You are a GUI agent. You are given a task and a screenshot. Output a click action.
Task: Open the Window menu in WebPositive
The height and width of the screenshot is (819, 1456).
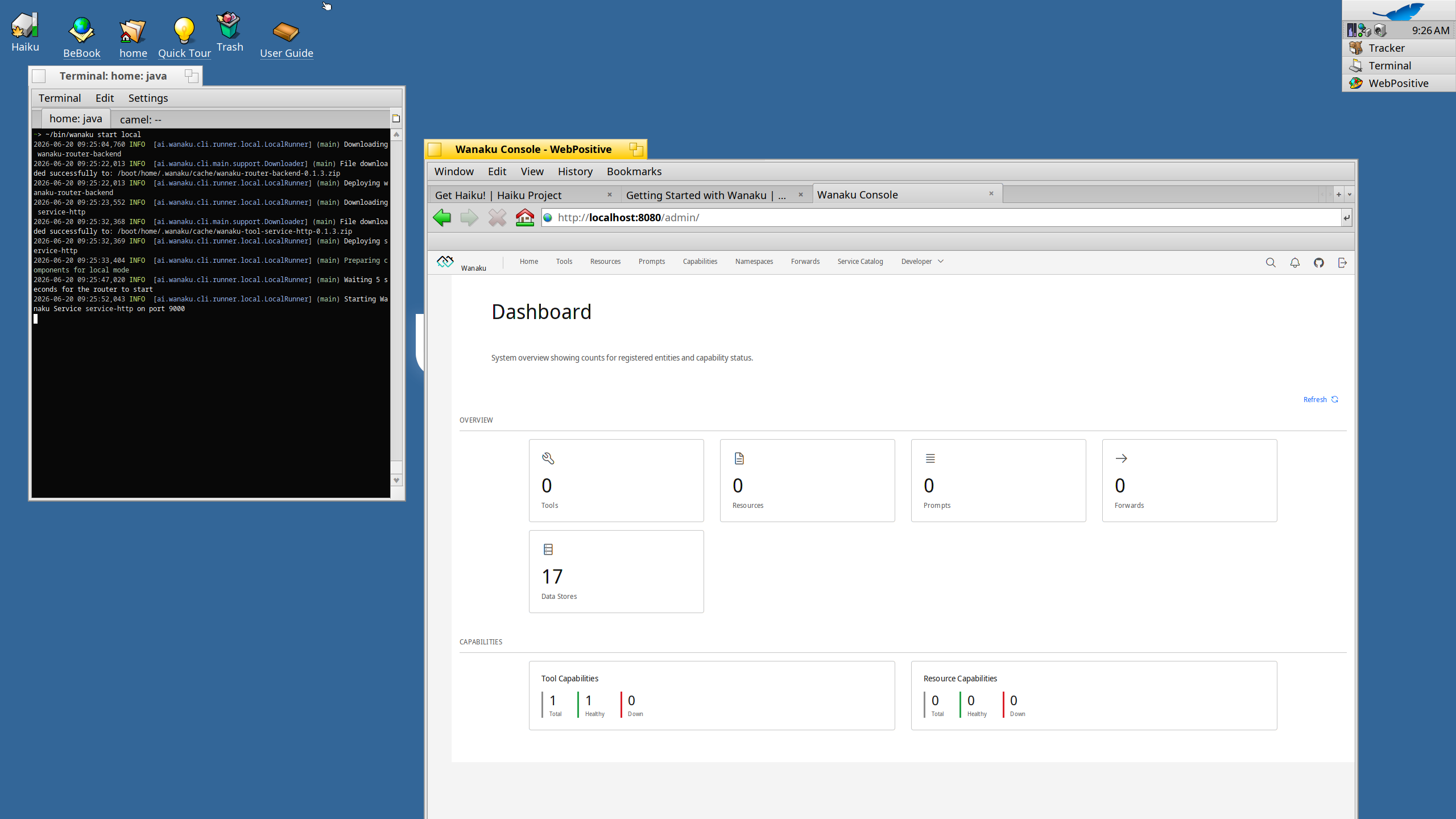point(454,171)
